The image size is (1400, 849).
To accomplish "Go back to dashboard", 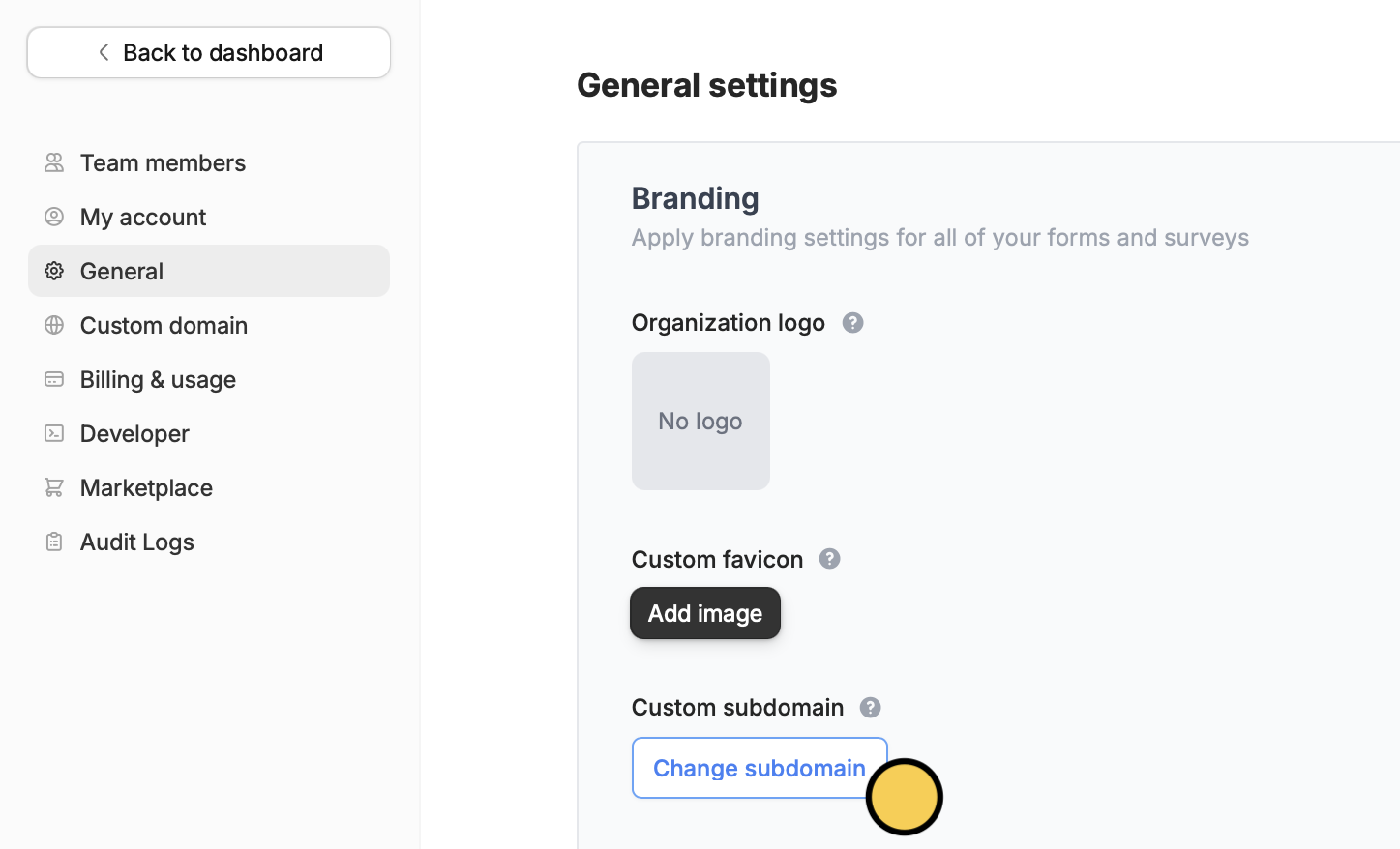I will [x=209, y=52].
